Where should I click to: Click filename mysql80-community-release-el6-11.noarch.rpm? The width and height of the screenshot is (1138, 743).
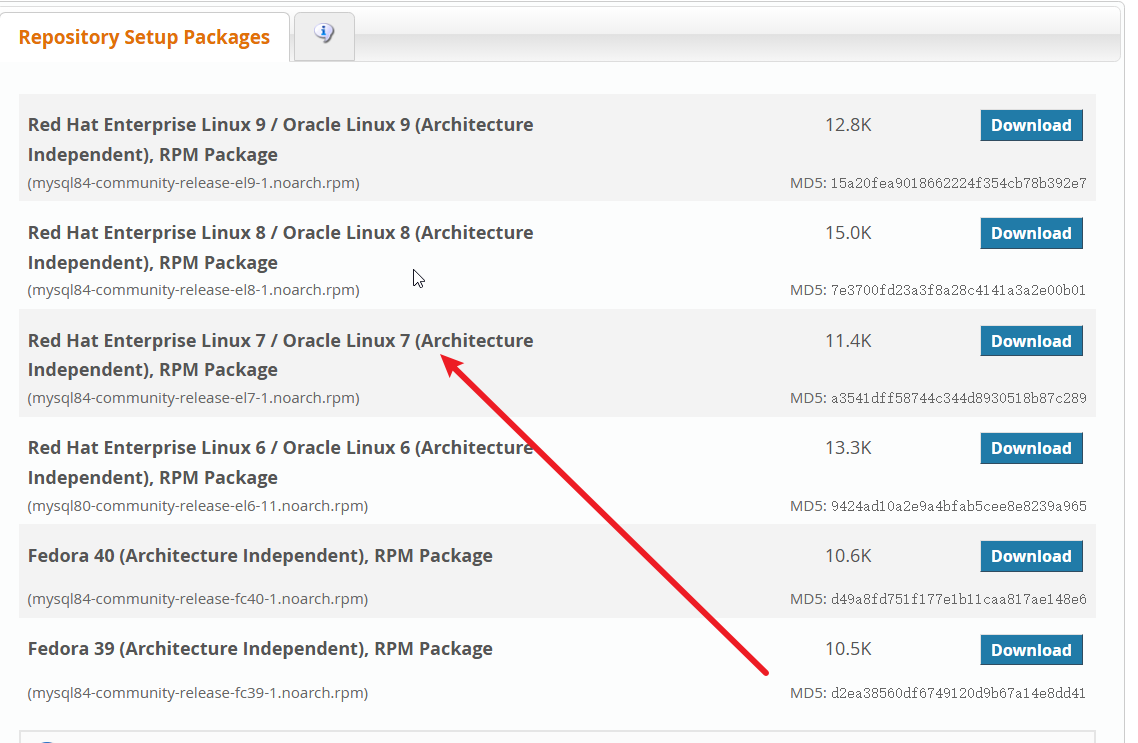[197, 506]
